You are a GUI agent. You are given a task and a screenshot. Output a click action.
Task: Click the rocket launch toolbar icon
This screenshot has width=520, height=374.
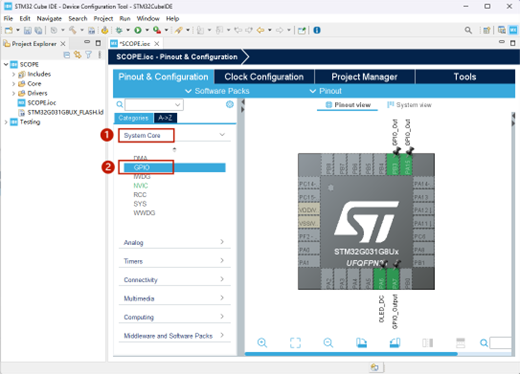click(179, 30)
